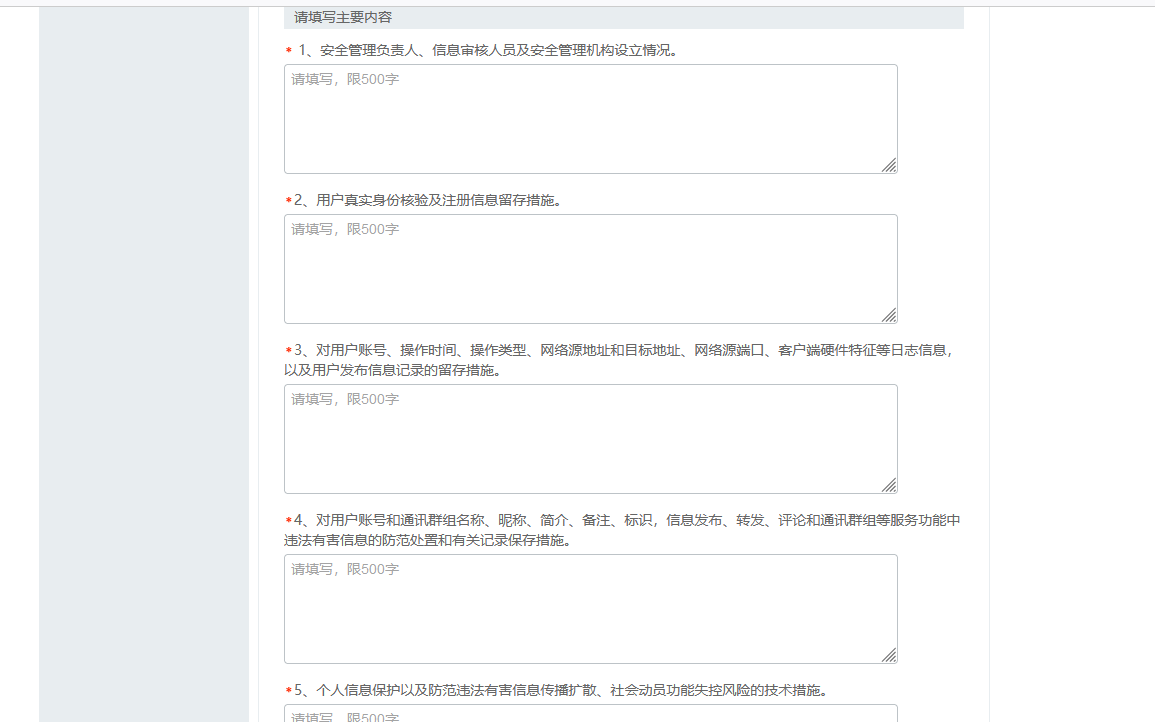Click the resize handle of question 1 textarea
The height and width of the screenshot is (722, 1155).
click(889, 166)
